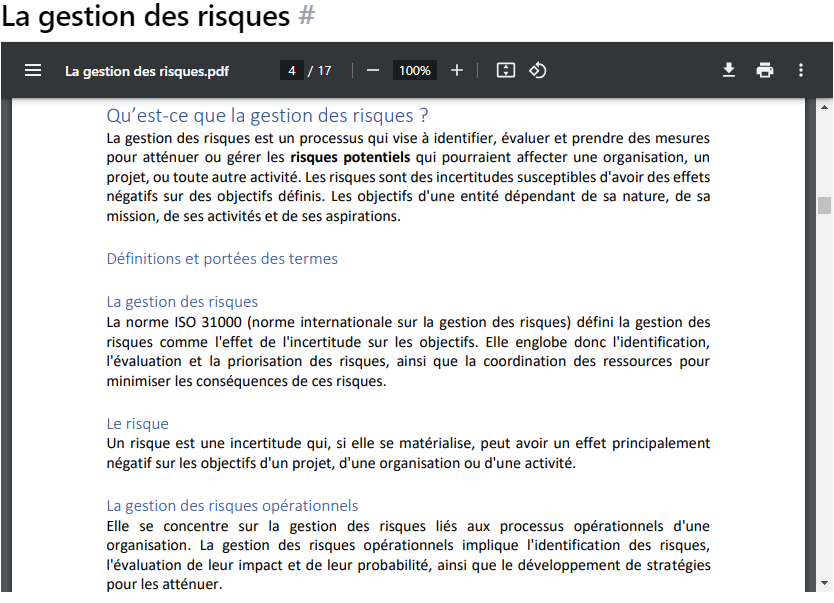Zoom in with the plus icon
The image size is (834, 603).
tap(457, 70)
